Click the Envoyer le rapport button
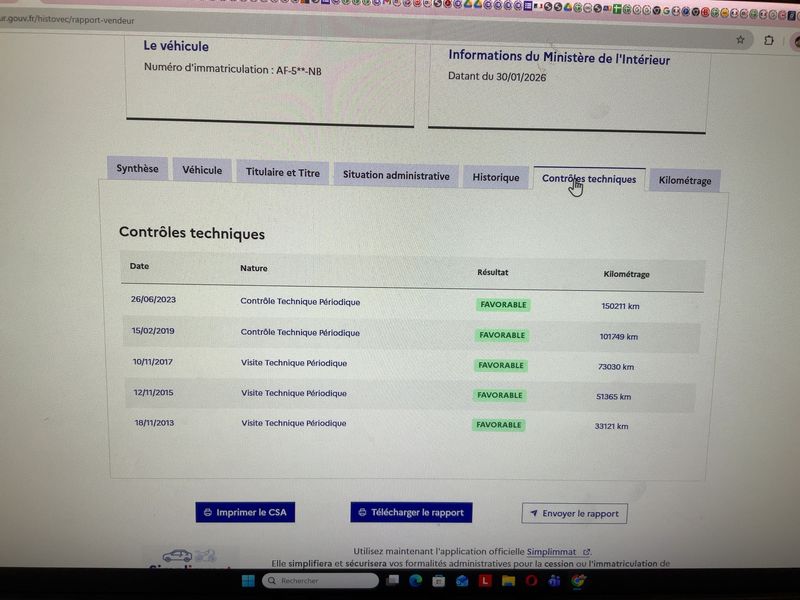The width and height of the screenshot is (800, 600). (574, 514)
